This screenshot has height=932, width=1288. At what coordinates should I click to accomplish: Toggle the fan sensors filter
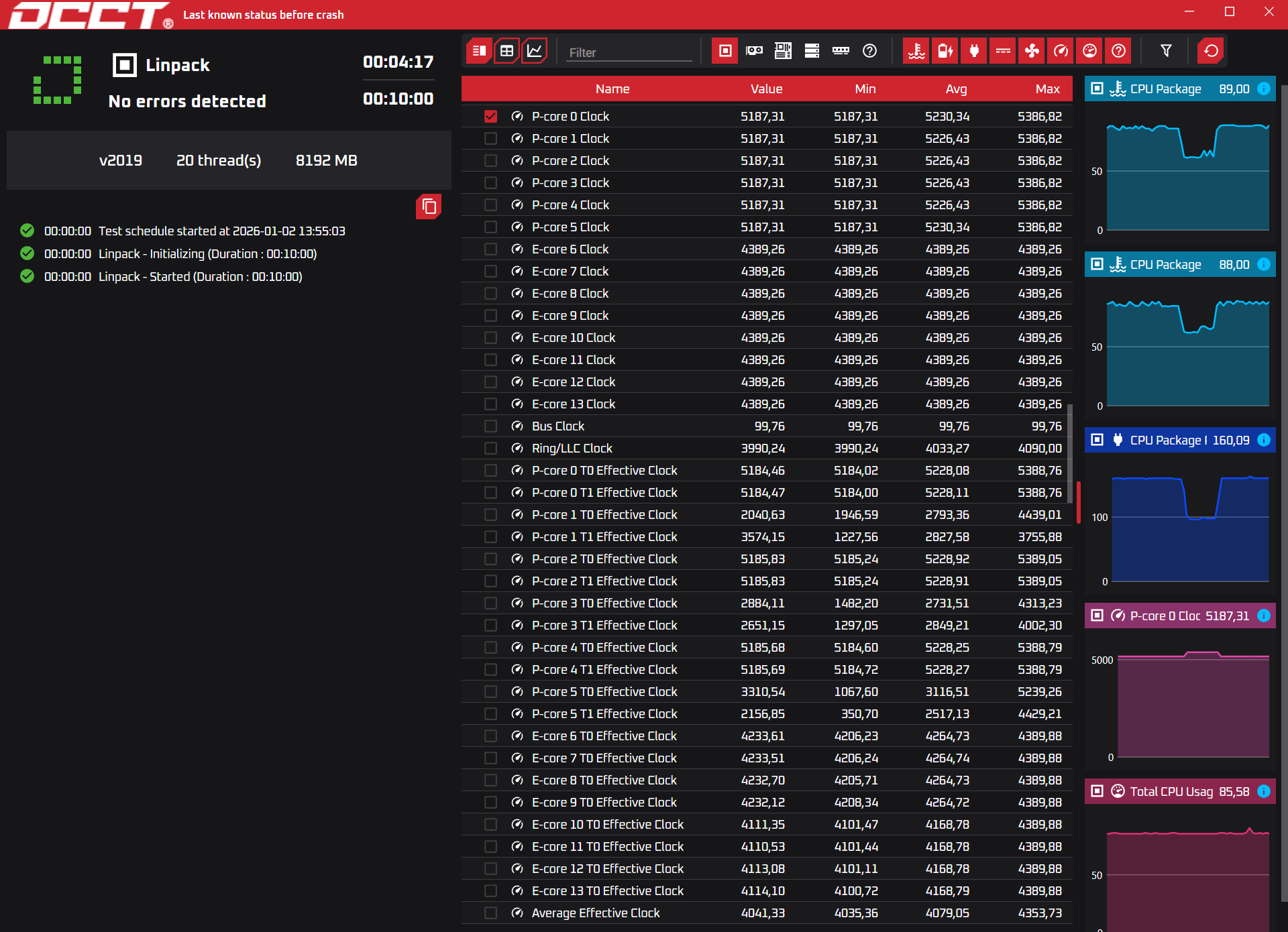(1032, 51)
